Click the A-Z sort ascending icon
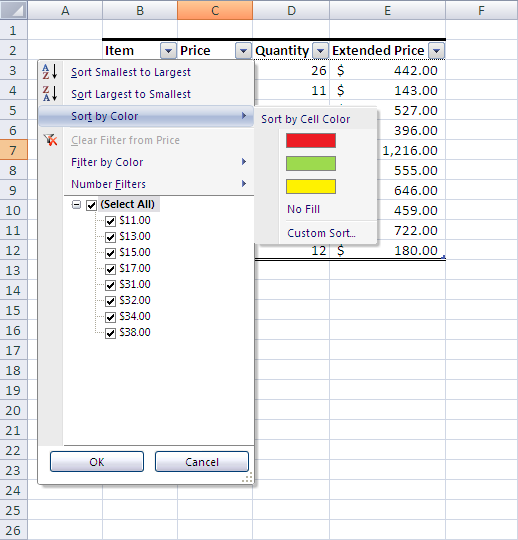The image size is (518, 540). pos(50,72)
